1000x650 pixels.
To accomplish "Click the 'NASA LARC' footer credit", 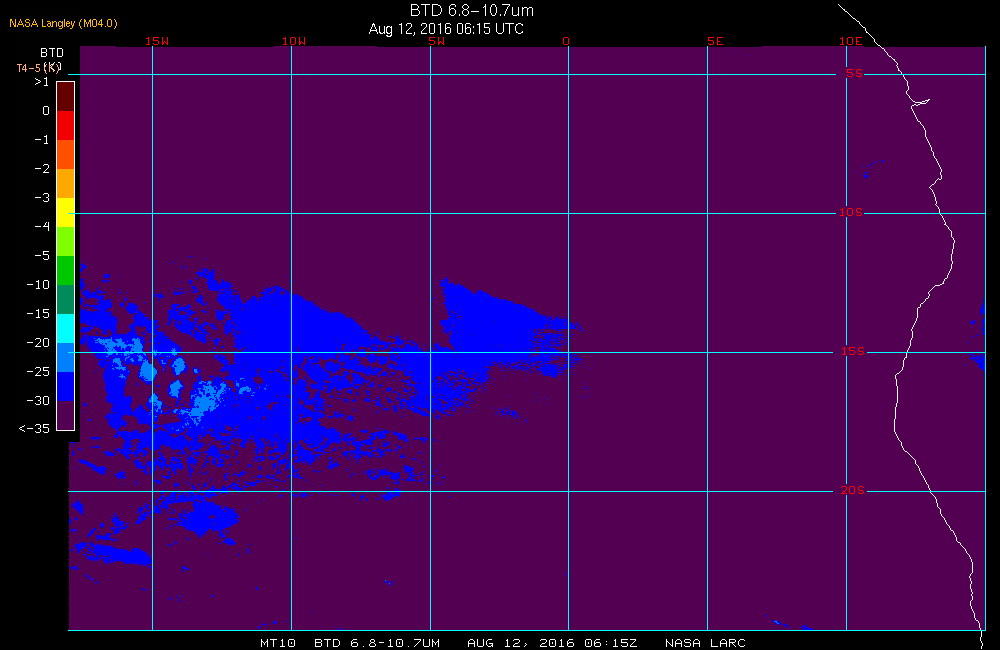I will [x=705, y=643].
